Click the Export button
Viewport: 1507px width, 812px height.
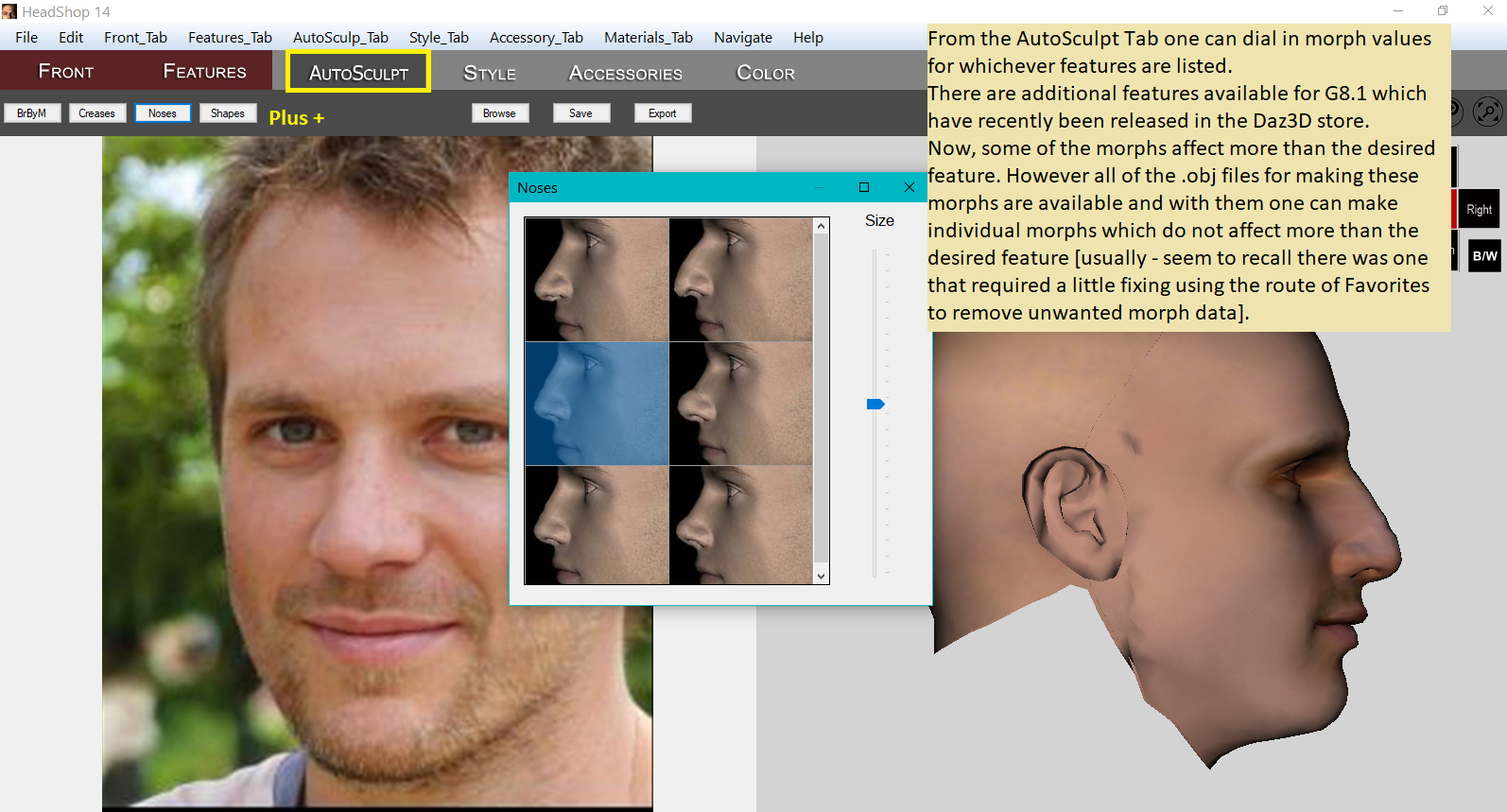point(662,113)
